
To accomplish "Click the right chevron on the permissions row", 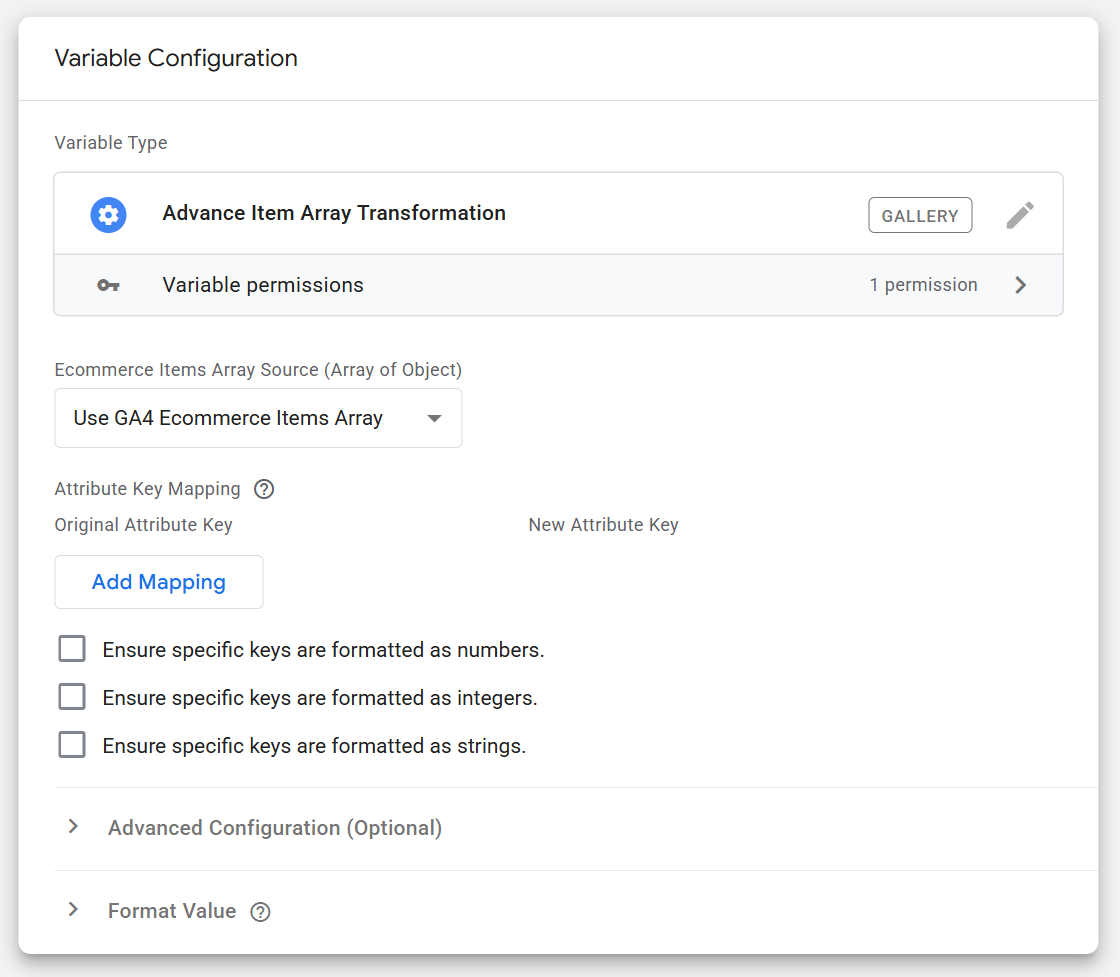I will [1021, 285].
